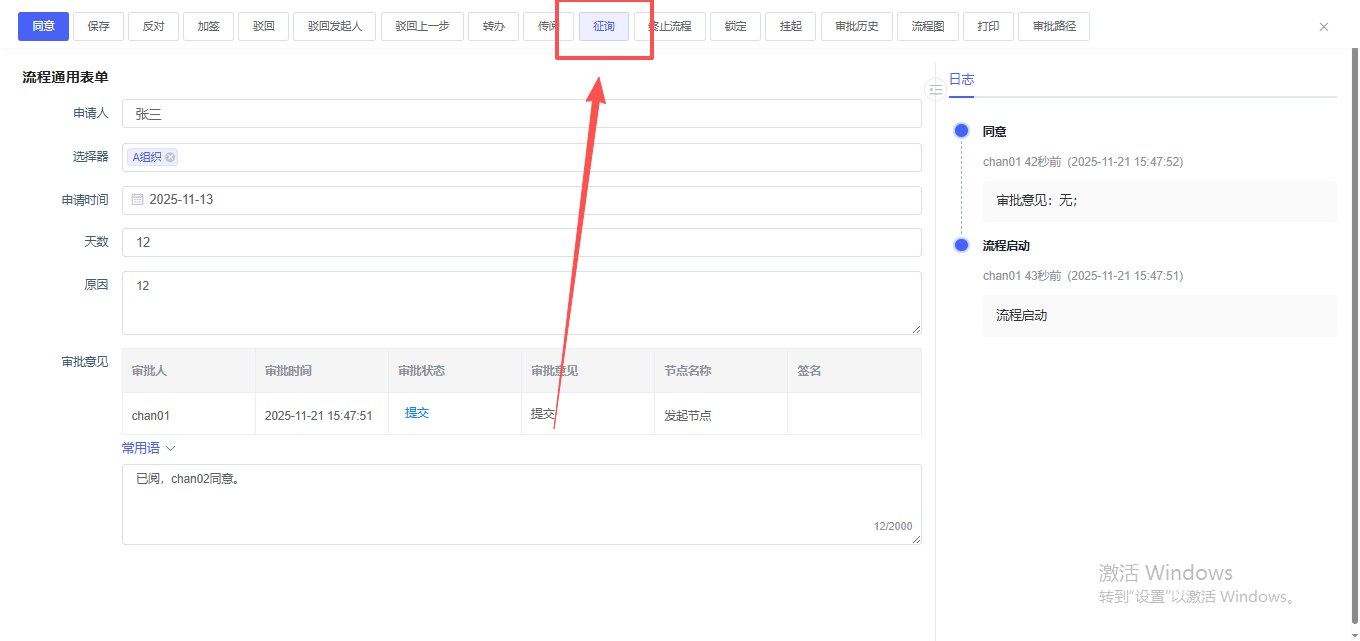Screen dimensions: 1360x641
Task: View 审批历史 from the toolbar
Action: (x=857, y=26)
